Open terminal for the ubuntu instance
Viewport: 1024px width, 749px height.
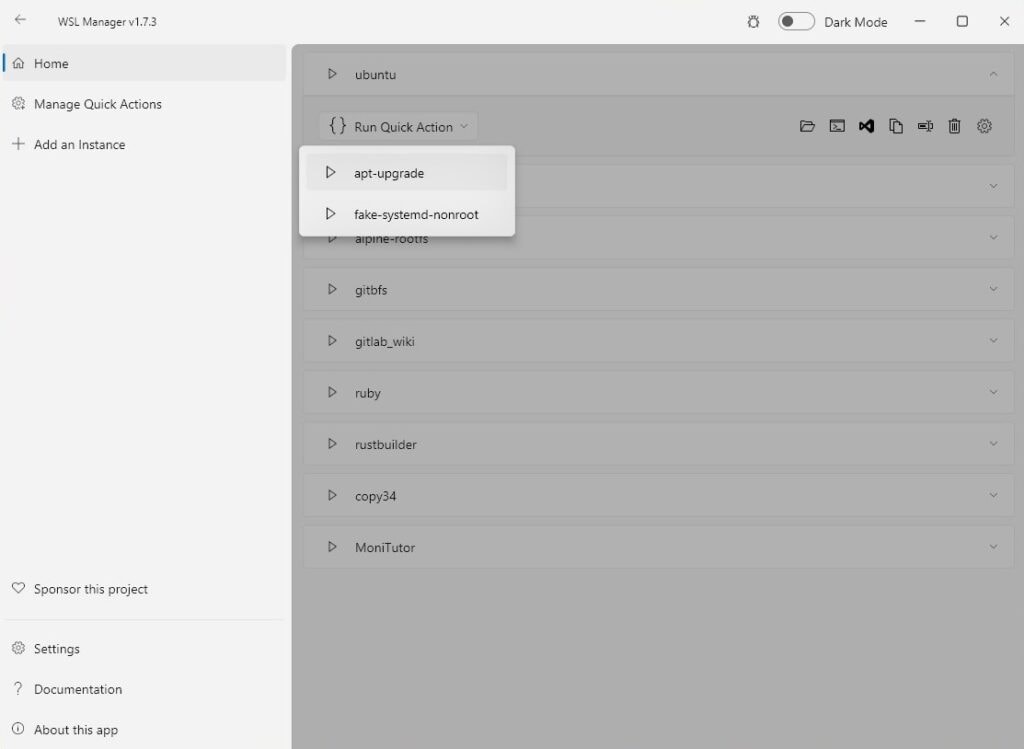[x=837, y=126]
